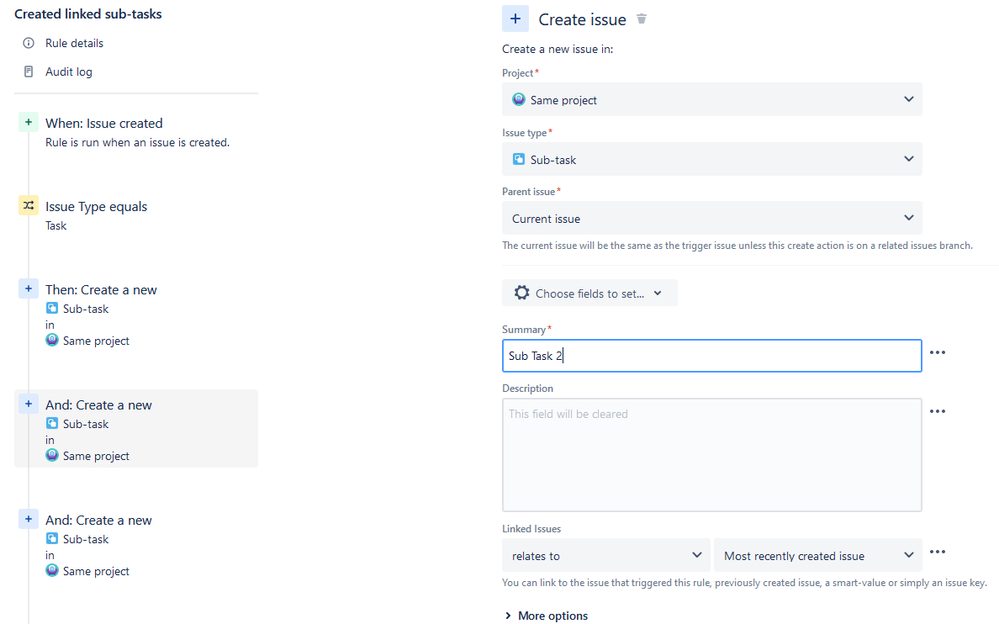Screen dimensions: 999x624
Task: Open the Rule details info icon
Action: click(29, 43)
